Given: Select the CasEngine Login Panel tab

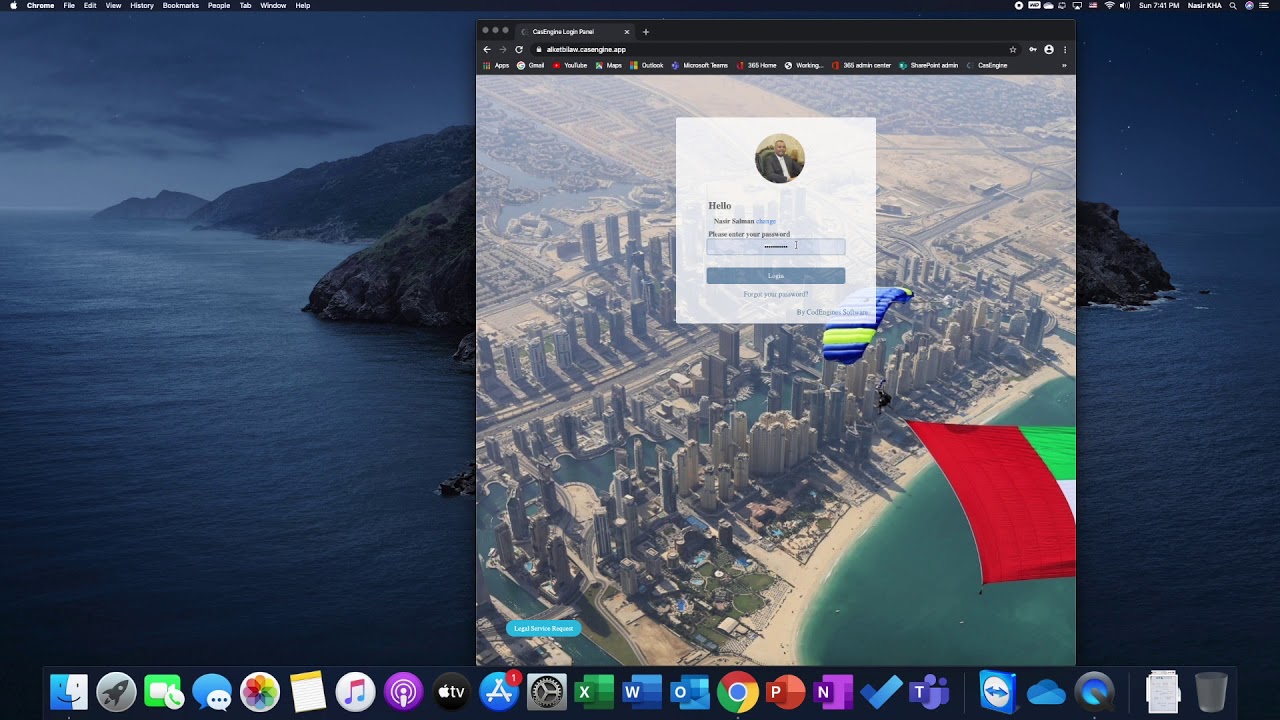Looking at the screenshot, I should pos(575,31).
